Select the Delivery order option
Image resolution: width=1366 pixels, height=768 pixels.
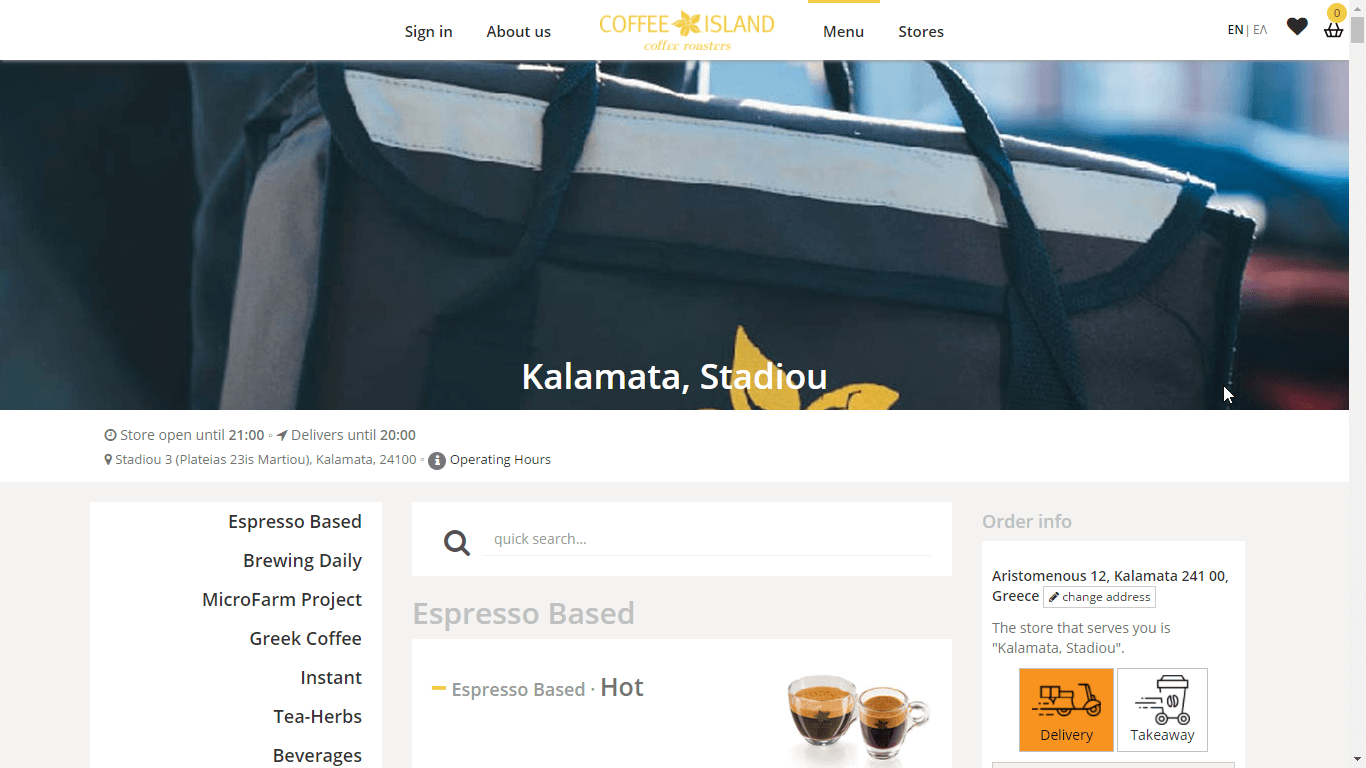[x=1066, y=710]
